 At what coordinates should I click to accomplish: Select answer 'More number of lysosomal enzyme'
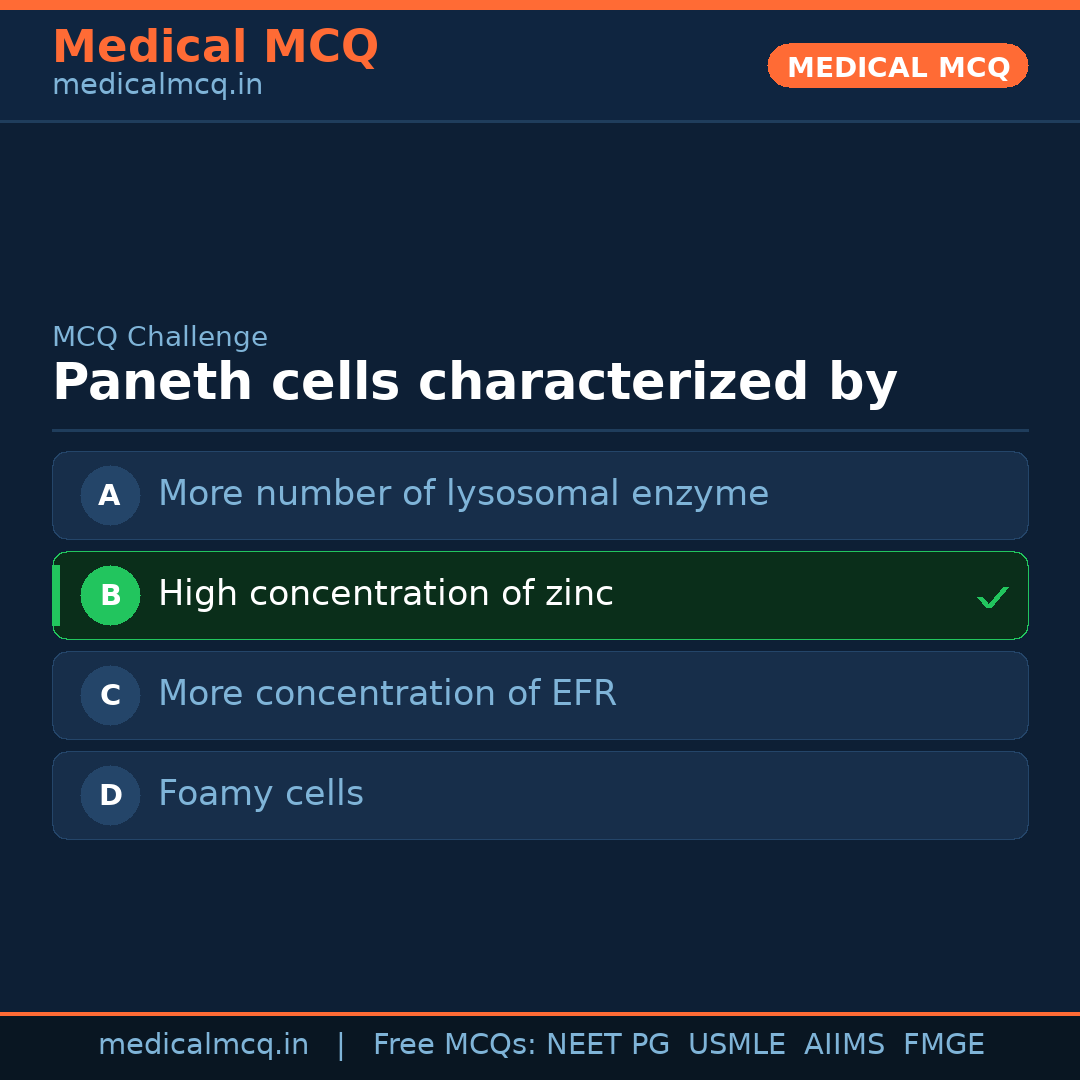point(463,494)
